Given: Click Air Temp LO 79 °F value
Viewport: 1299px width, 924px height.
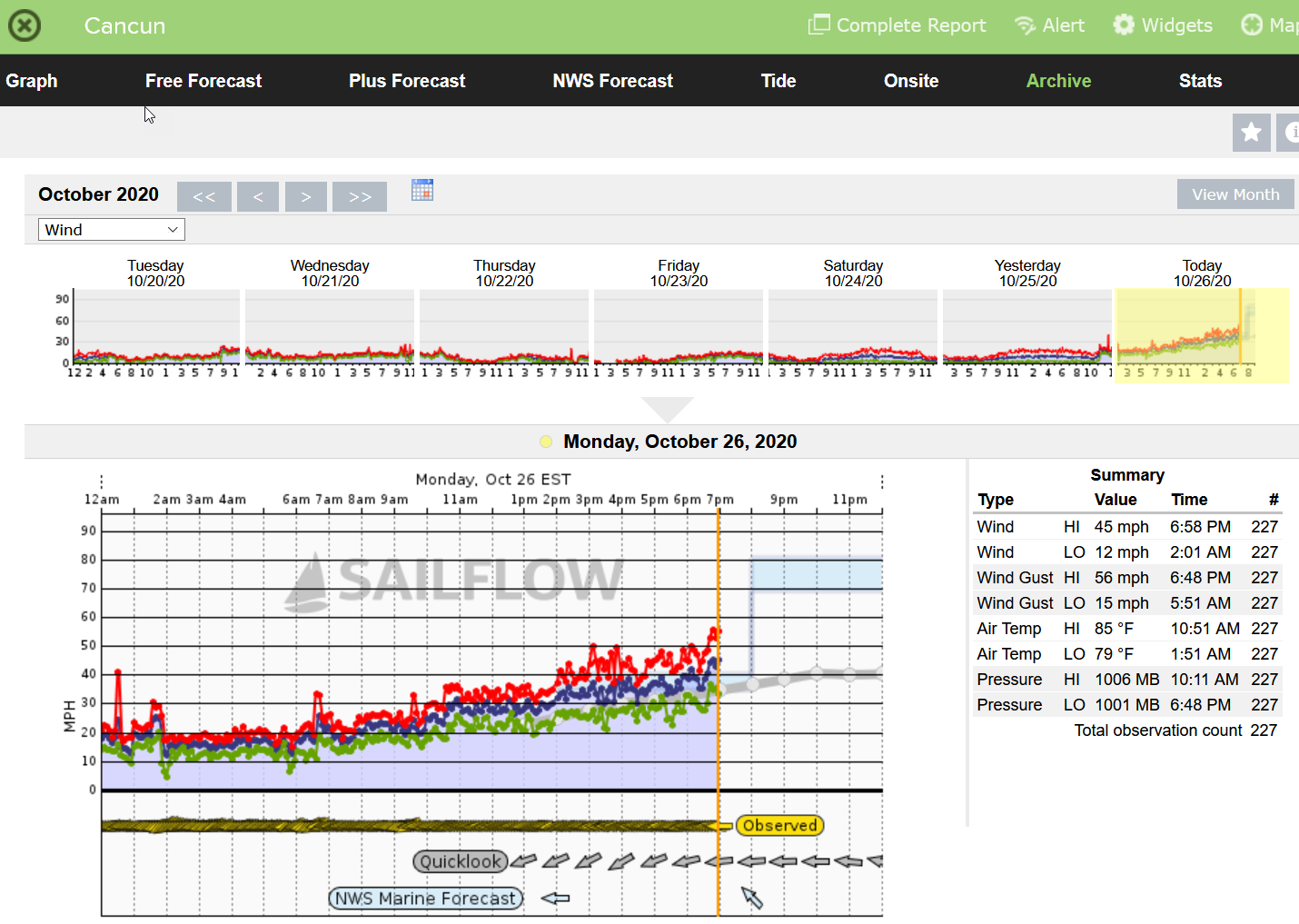Looking at the screenshot, I should pos(1114,654).
